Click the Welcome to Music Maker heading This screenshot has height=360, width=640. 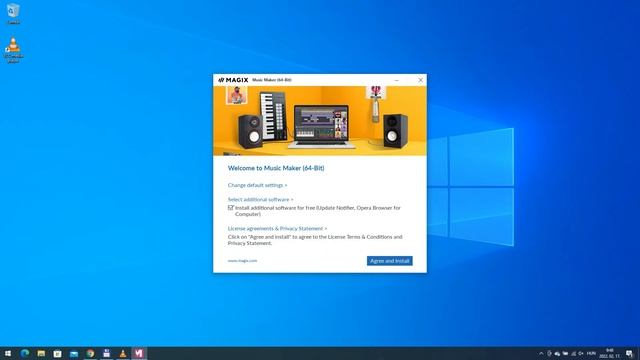[276, 168]
